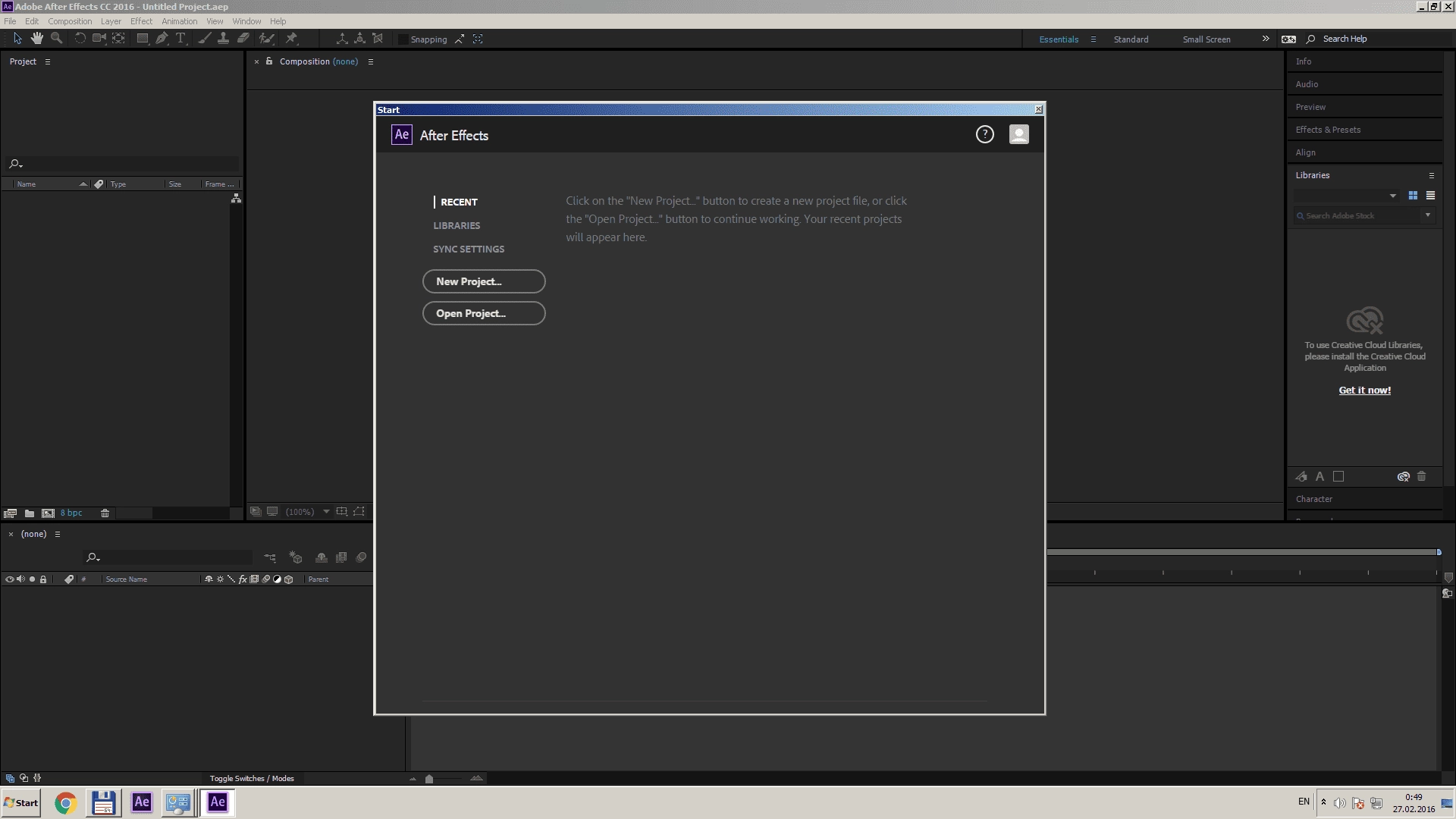Toggle frame blending for timeline layers
Viewport: 1456px width, 819px height.
[341, 557]
